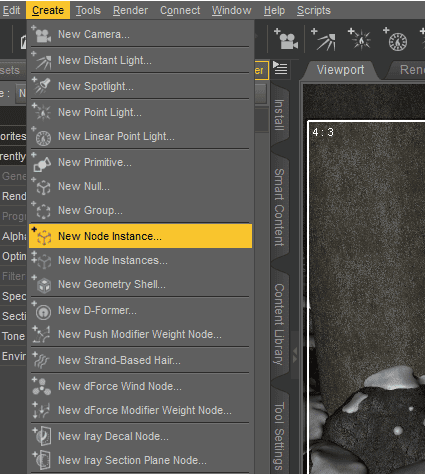
Task: Open the Edit menu
Action: pos(11,10)
